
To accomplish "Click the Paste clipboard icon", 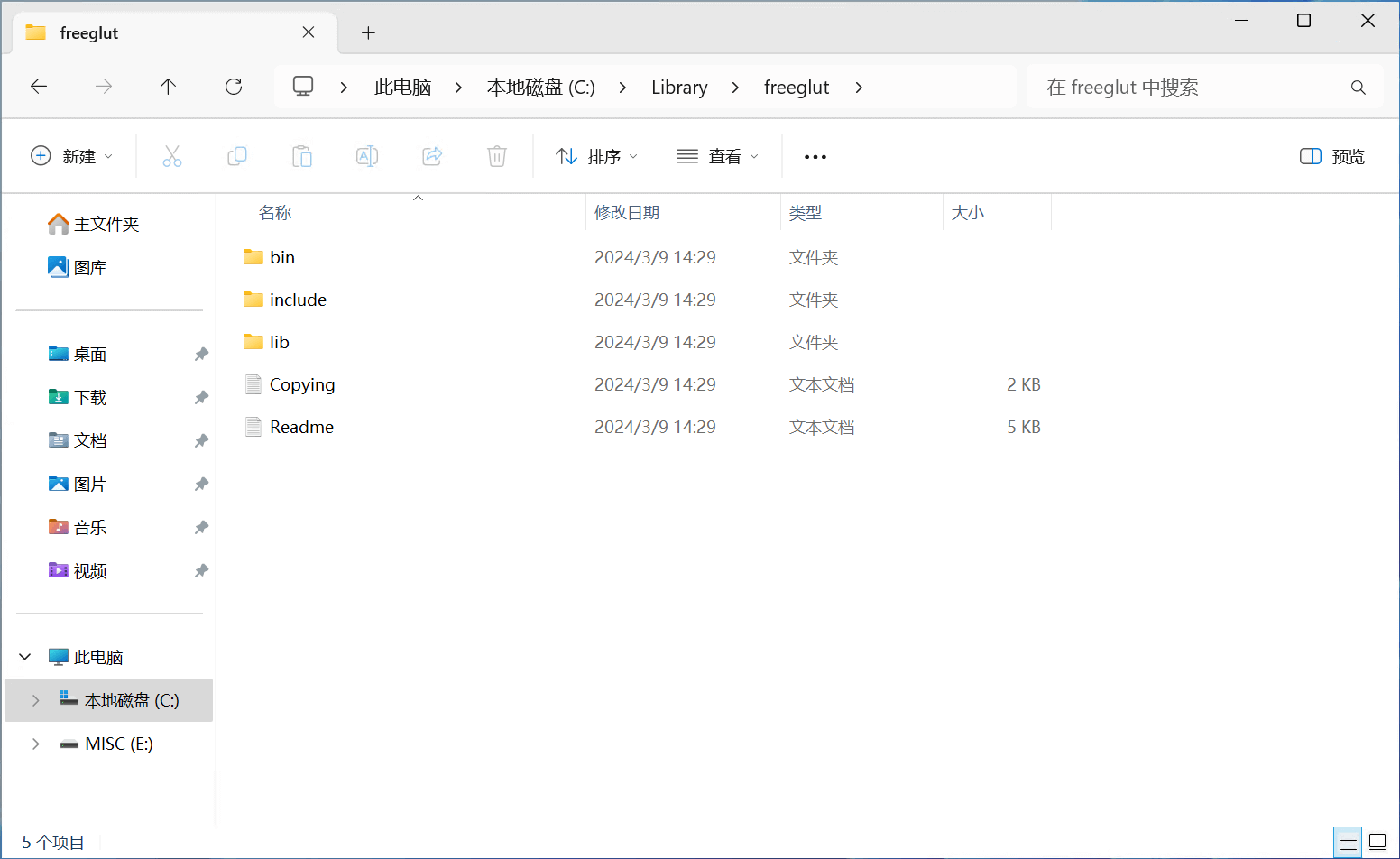I will 302,156.
